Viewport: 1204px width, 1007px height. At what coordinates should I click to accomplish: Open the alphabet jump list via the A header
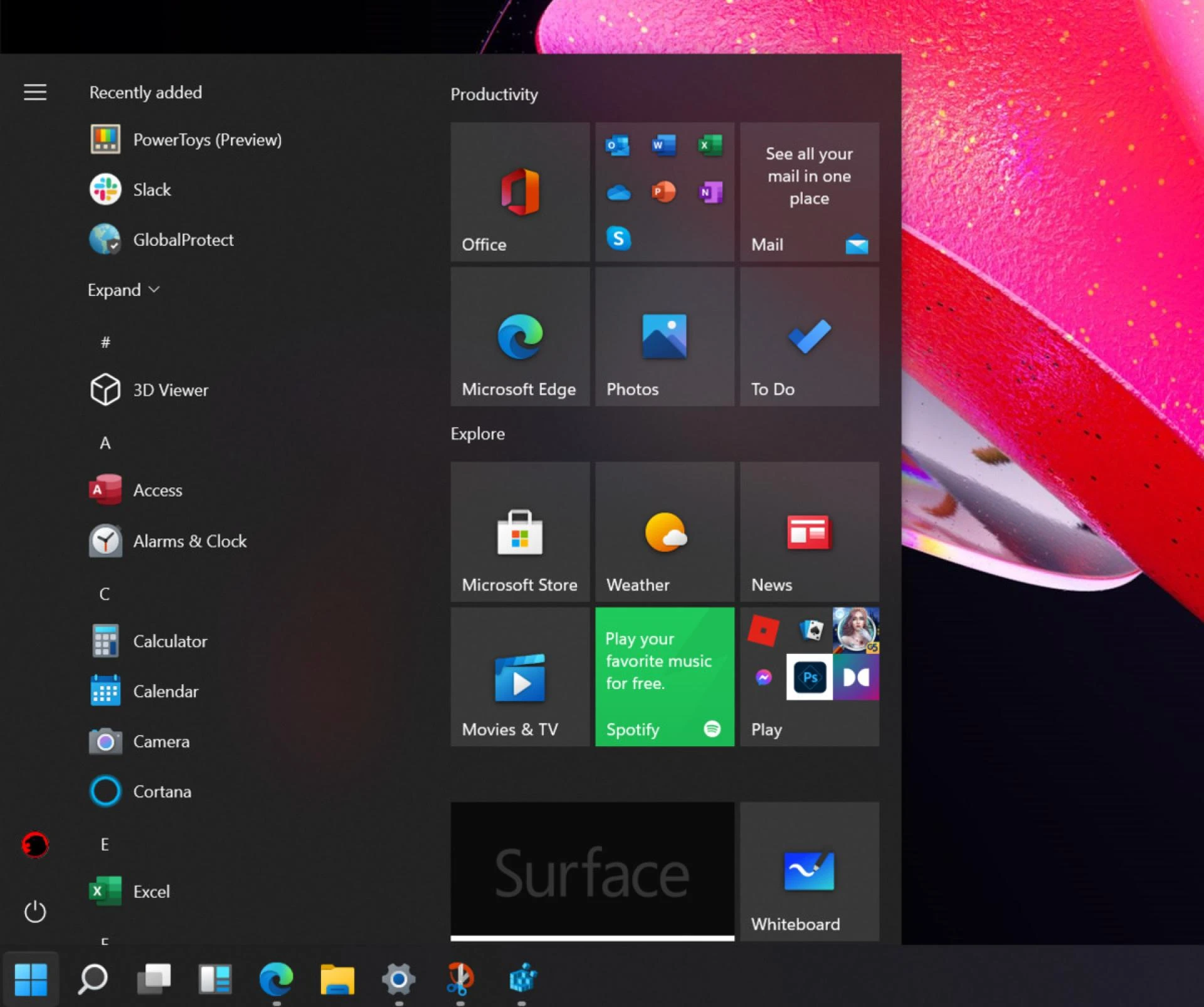(105, 443)
